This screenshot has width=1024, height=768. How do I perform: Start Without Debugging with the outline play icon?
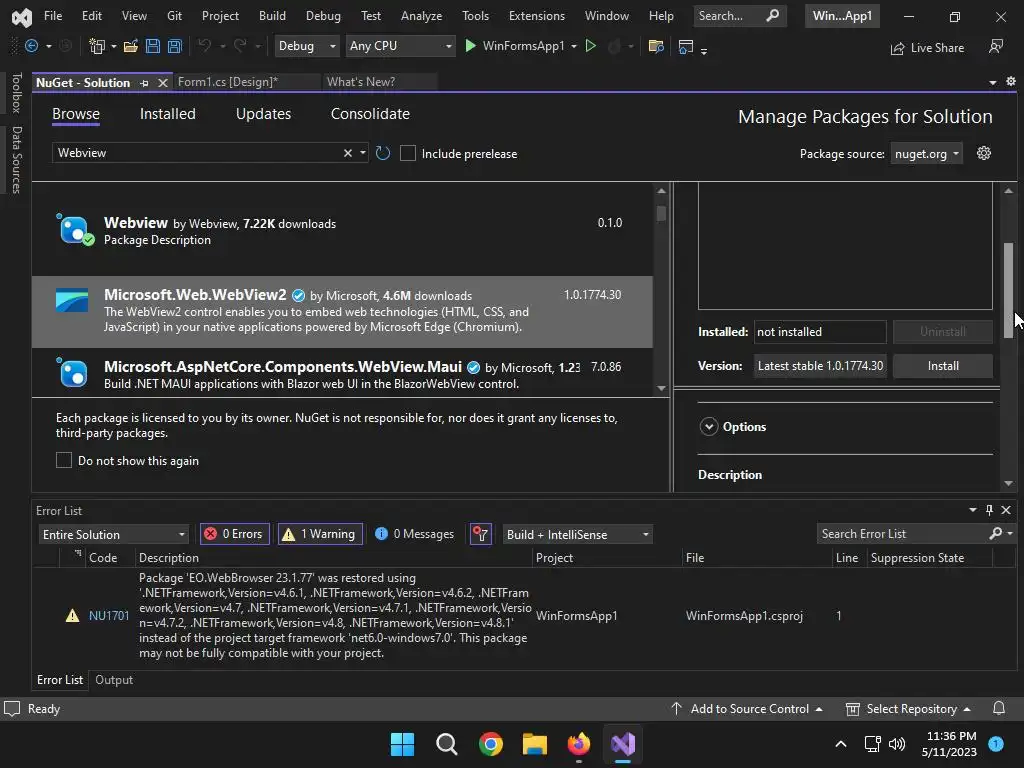coord(590,46)
